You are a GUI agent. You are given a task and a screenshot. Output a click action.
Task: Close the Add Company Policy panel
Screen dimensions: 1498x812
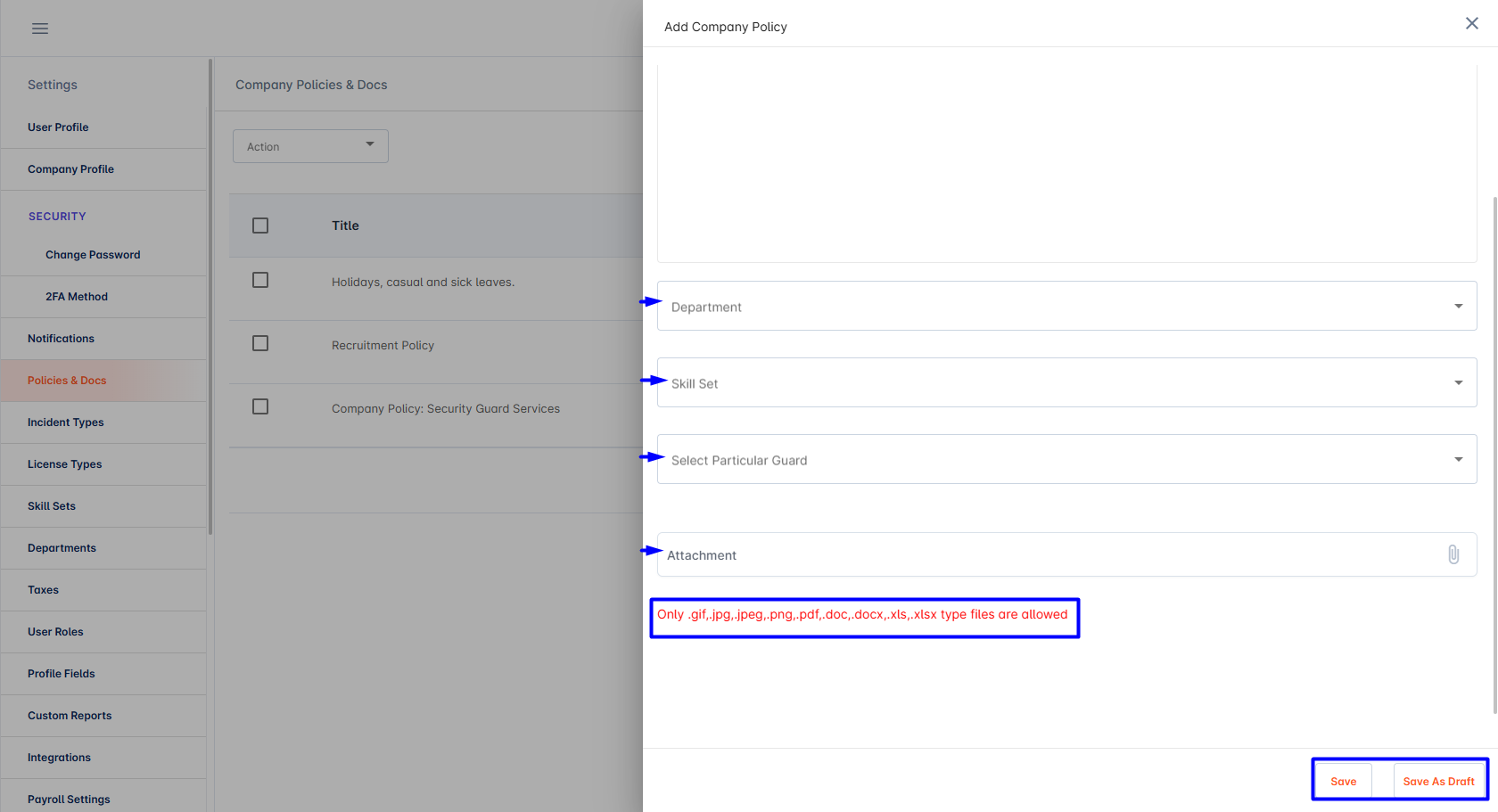coord(1472,23)
